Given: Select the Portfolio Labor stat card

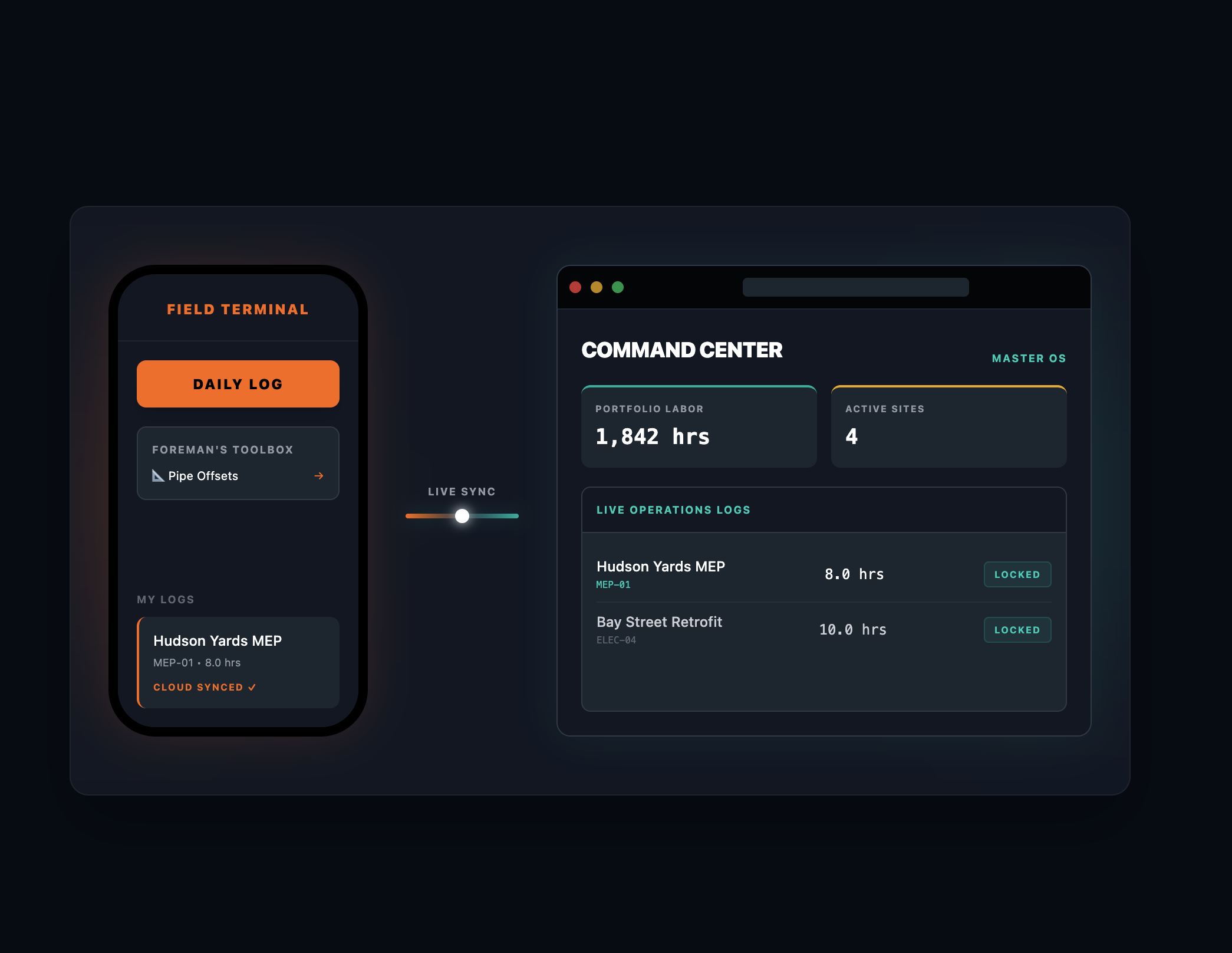Looking at the screenshot, I should pyautogui.click(x=699, y=426).
